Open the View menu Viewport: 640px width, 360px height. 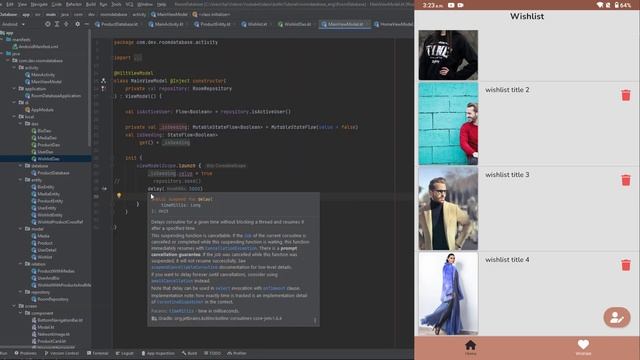pos(22,4)
